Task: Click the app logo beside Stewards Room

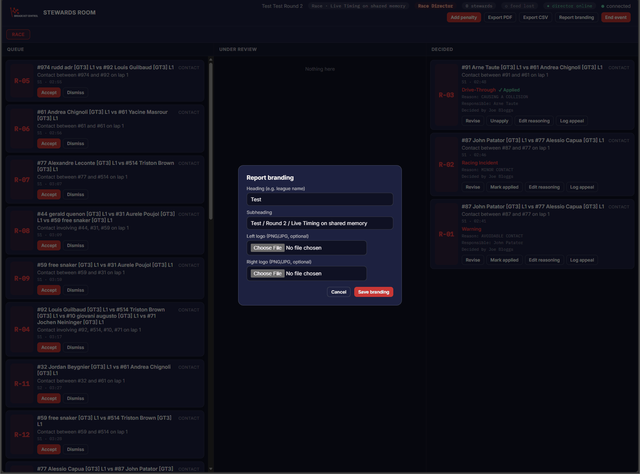Action: click(x=24, y=13)
